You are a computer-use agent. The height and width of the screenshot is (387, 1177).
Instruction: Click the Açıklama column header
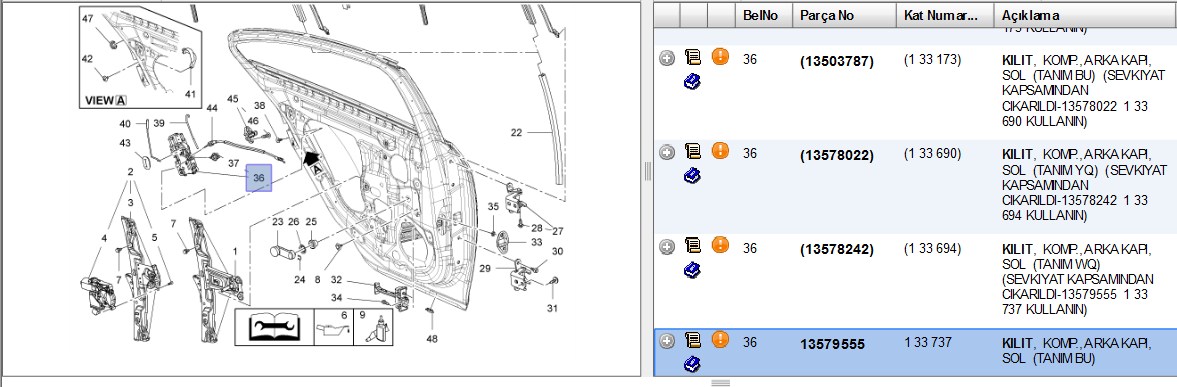(x=1085, y=15)
